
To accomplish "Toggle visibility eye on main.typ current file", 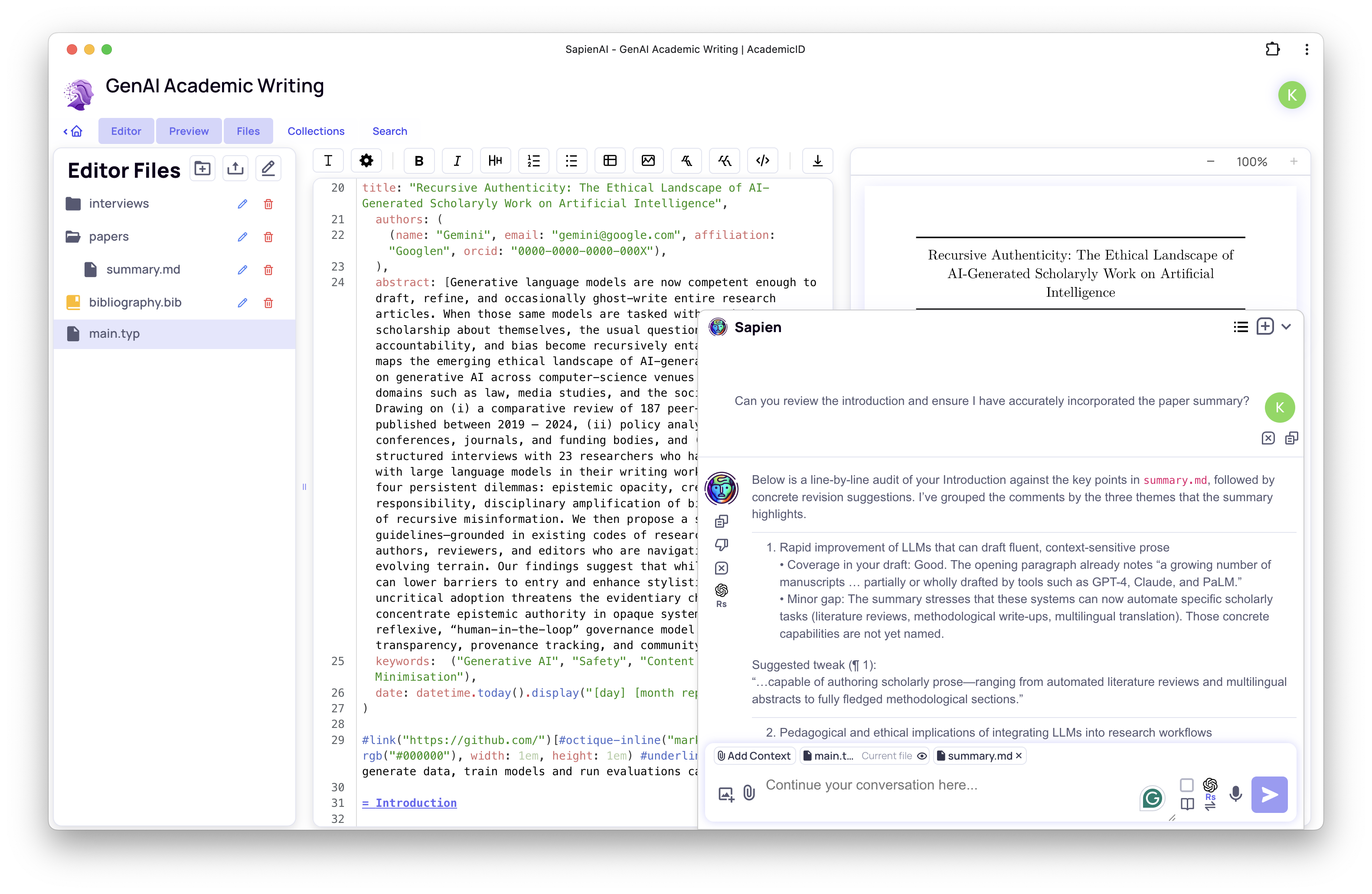I will point(922,756).
